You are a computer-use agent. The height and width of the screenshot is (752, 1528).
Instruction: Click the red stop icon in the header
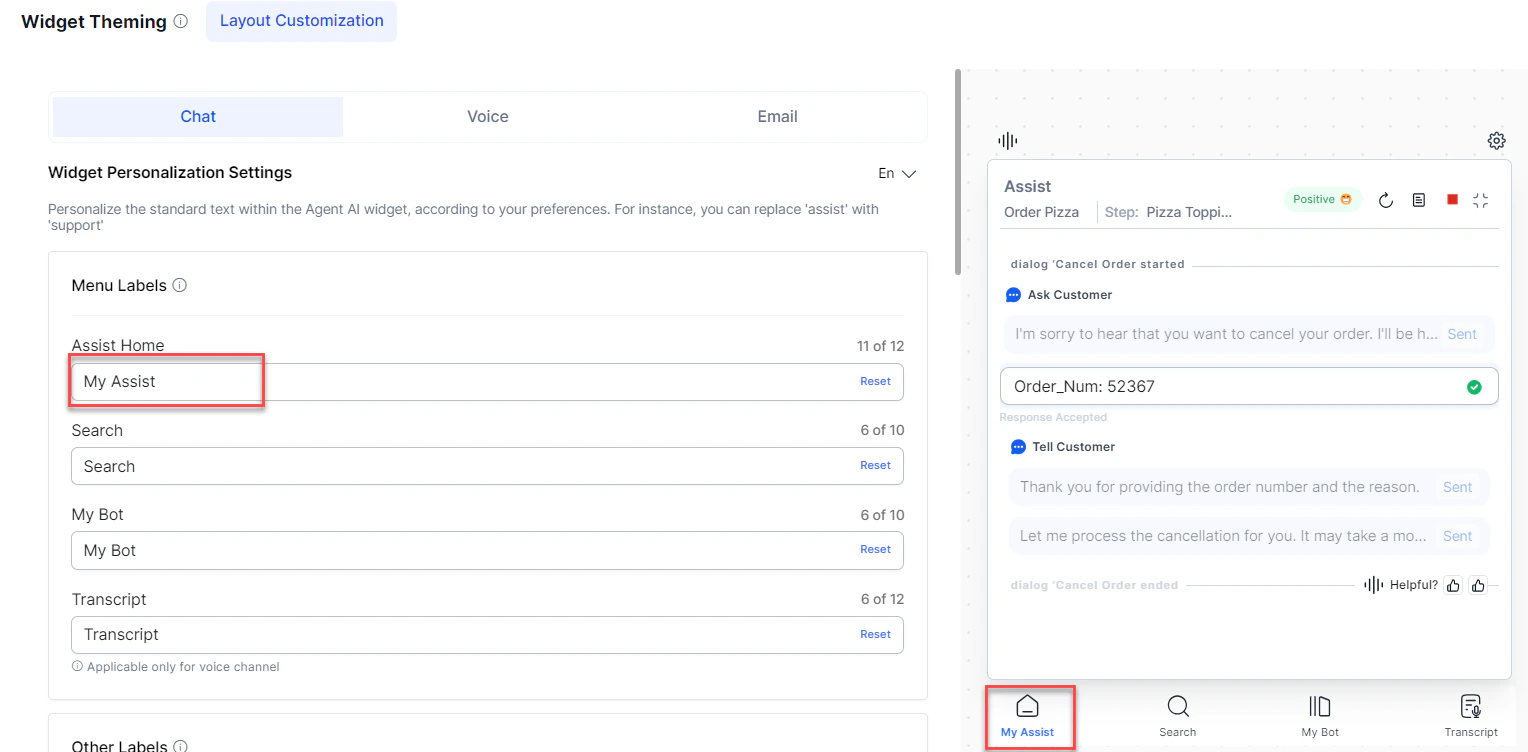point(1452,200)
